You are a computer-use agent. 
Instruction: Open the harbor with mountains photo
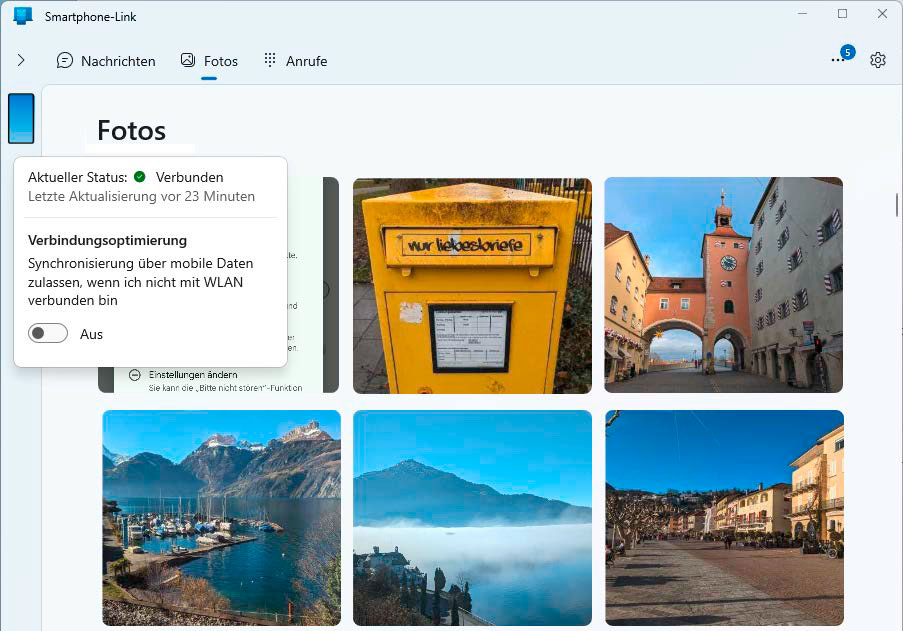[x=221, y=518]
